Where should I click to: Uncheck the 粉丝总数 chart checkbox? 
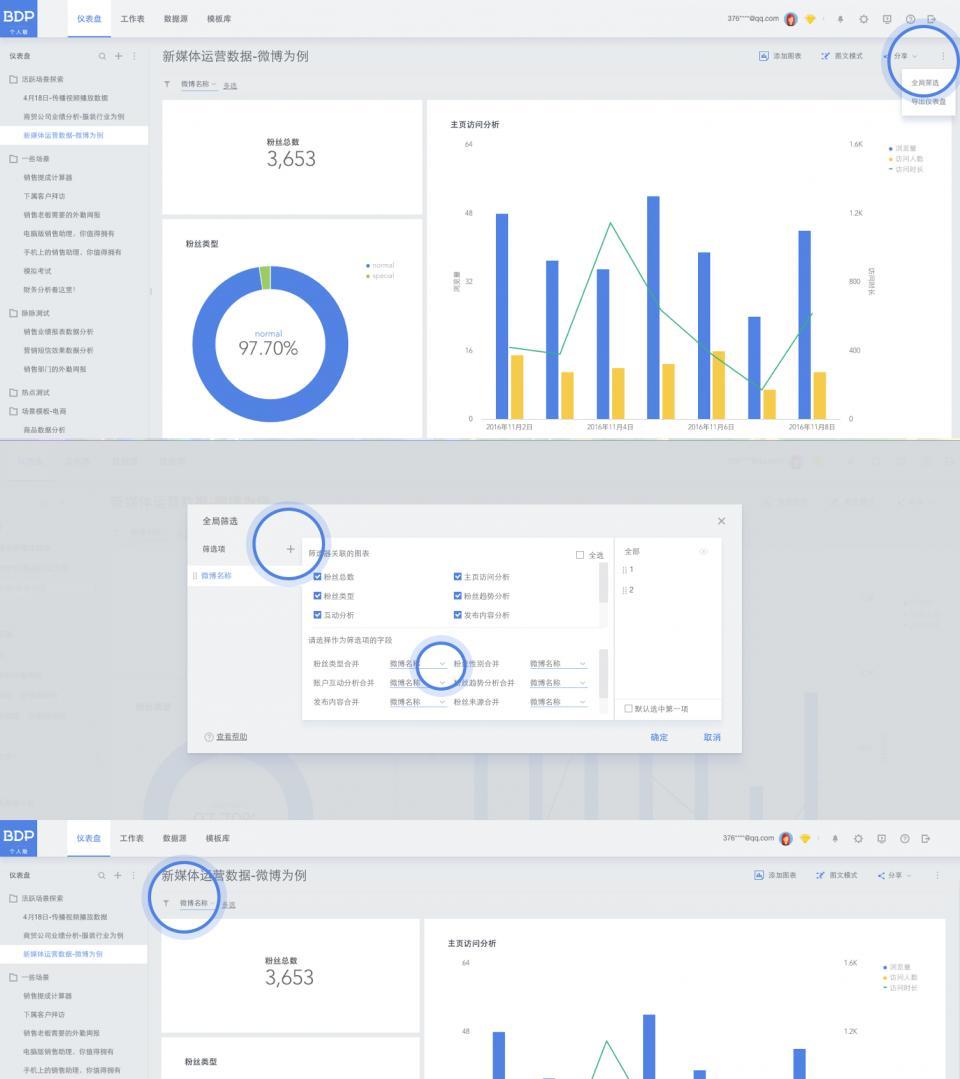317,577
